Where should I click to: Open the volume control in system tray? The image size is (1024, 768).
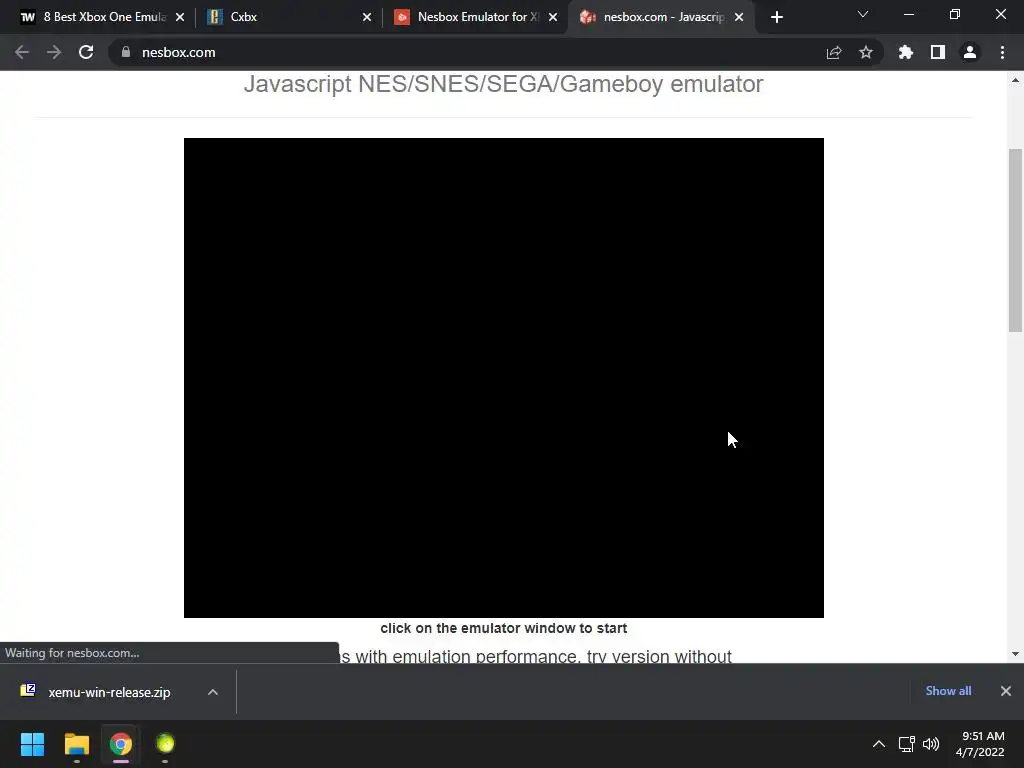click(931, 744)
